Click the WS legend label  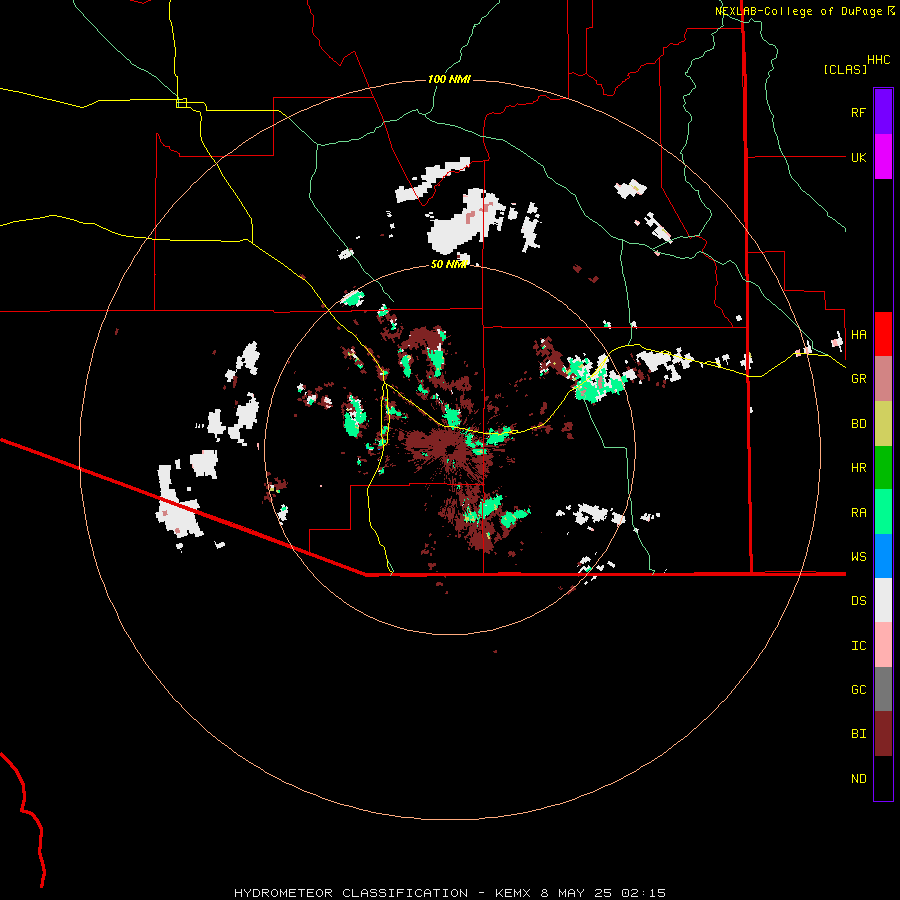tap(858, 557)
